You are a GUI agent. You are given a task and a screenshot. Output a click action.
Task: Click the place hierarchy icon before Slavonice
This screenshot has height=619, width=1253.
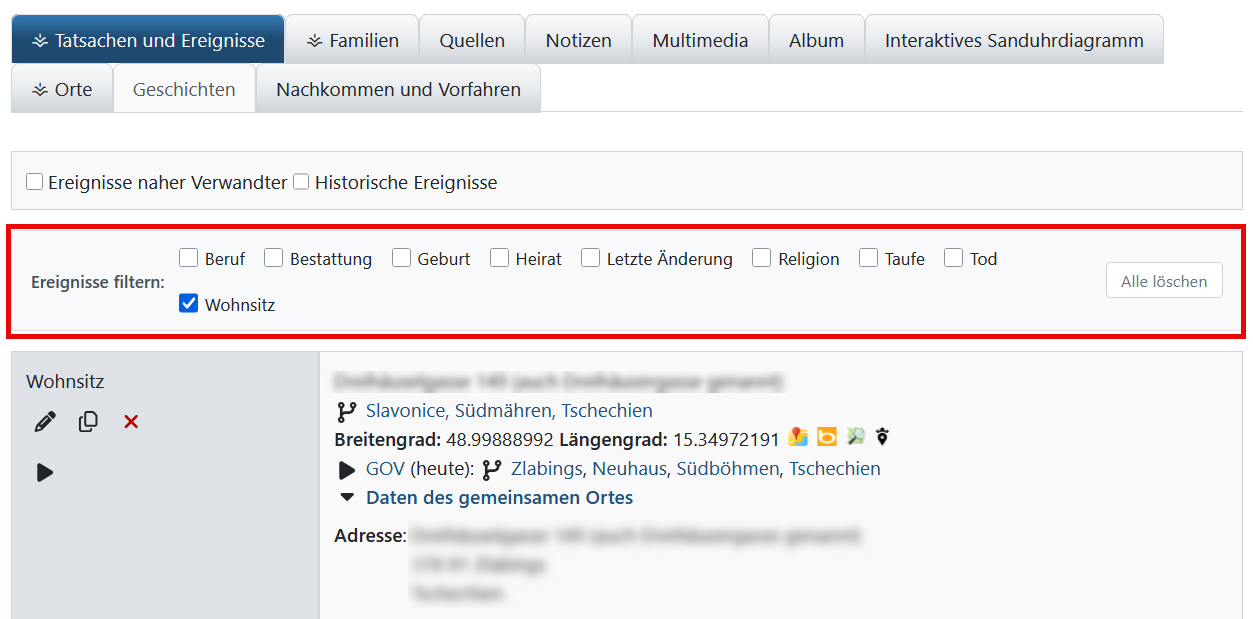(348, 410)
